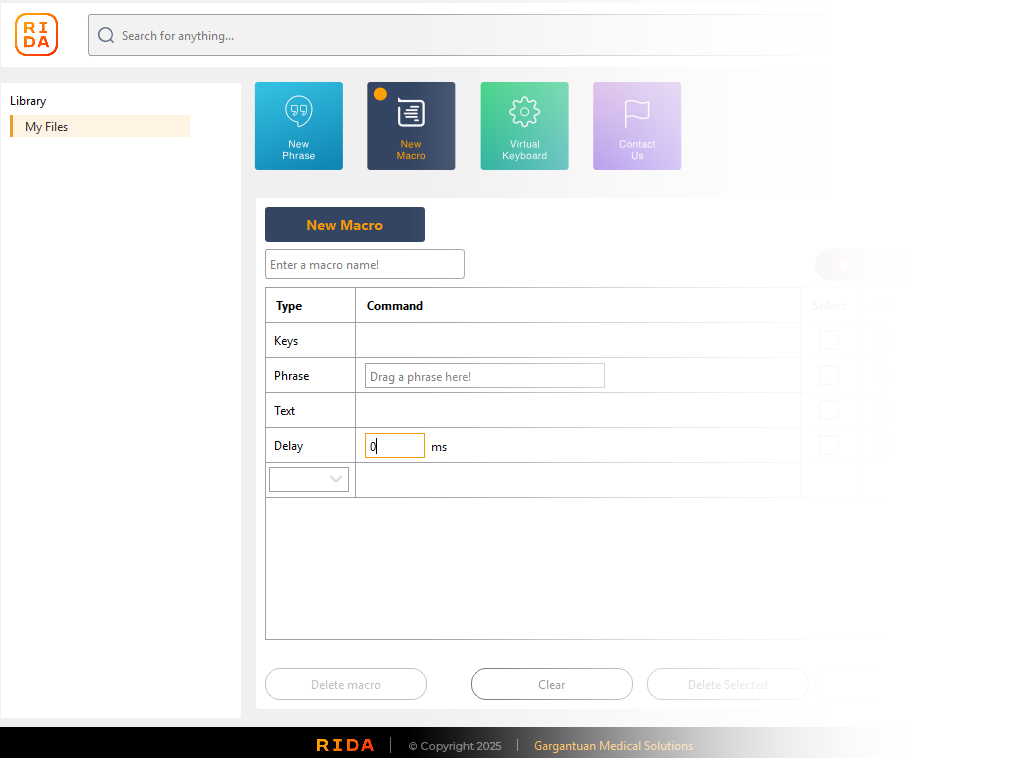Open the Virtual Keyboard tile
Viewport: 1012px width, 758px height.
[x=524, y=126]
